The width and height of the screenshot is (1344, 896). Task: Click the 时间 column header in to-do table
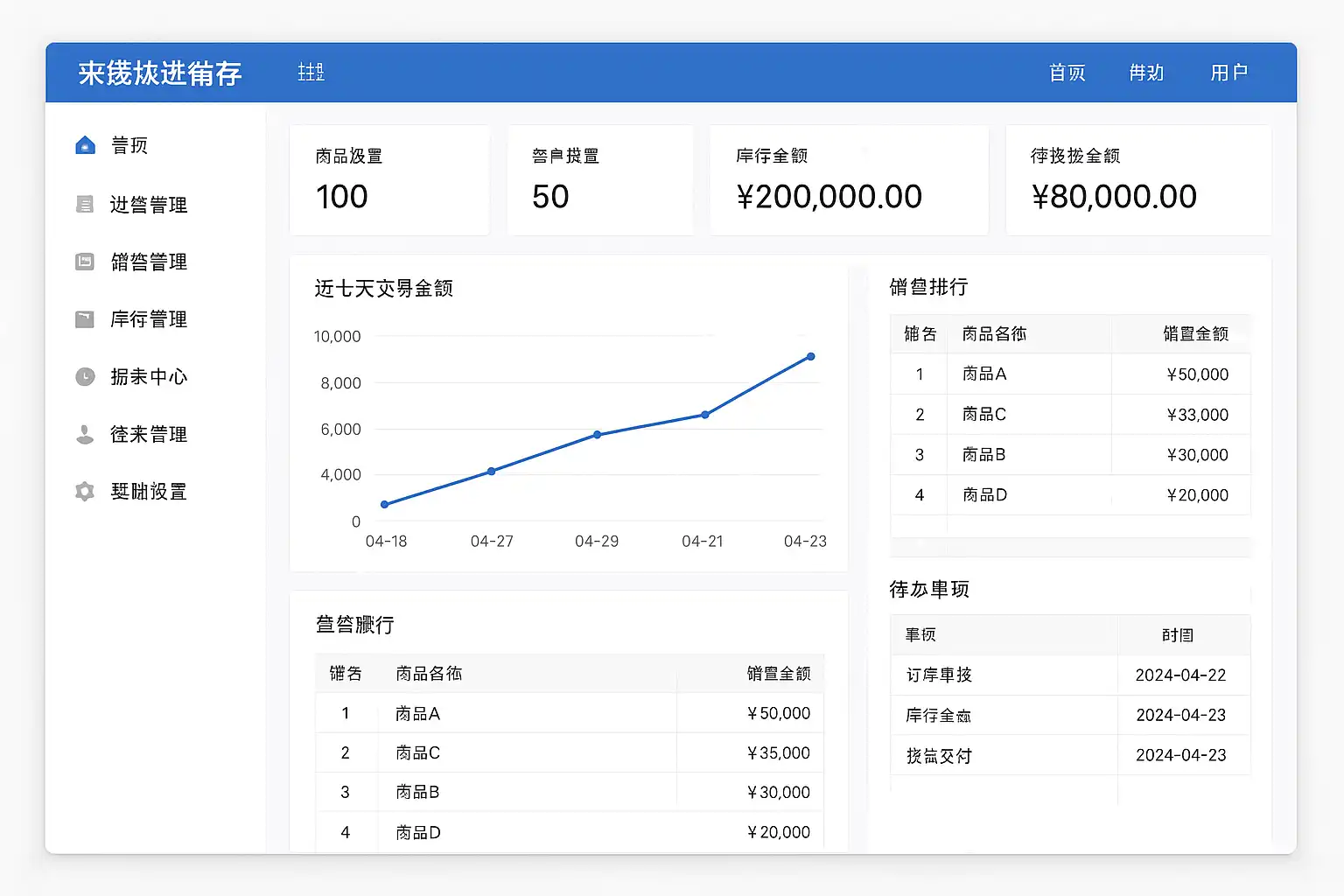coord(1178,635)
